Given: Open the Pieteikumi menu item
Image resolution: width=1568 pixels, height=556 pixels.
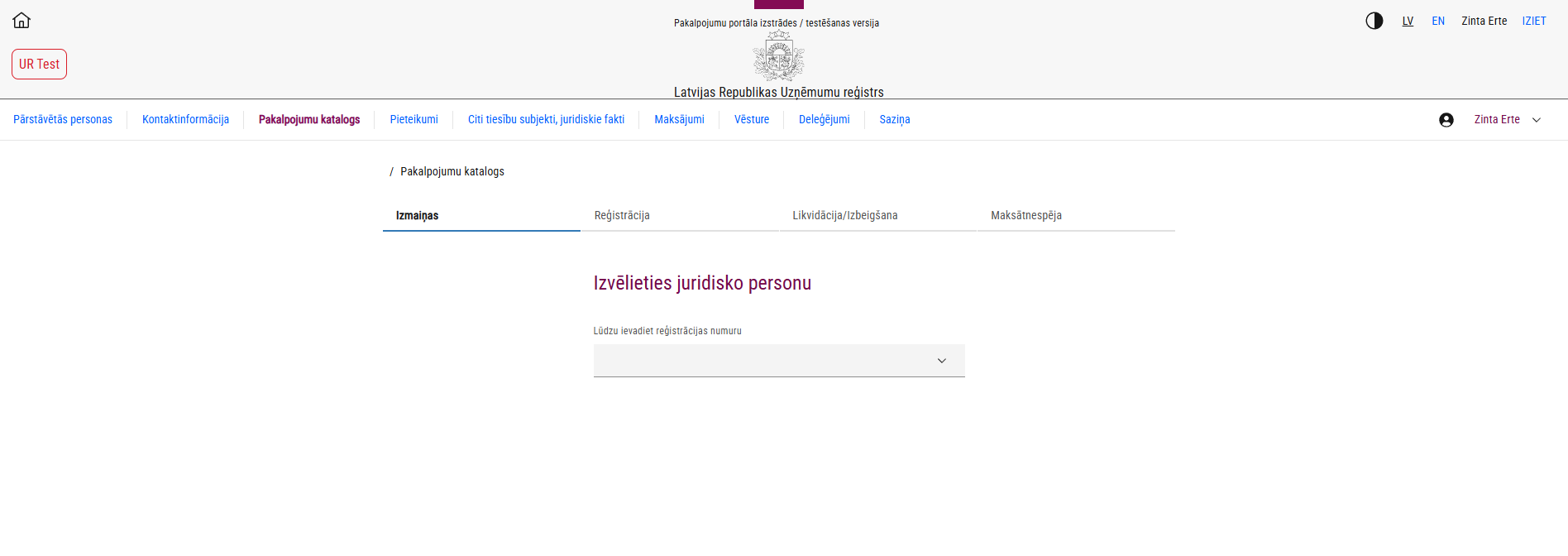Looking at the screenshot, I should coord(414,120).
